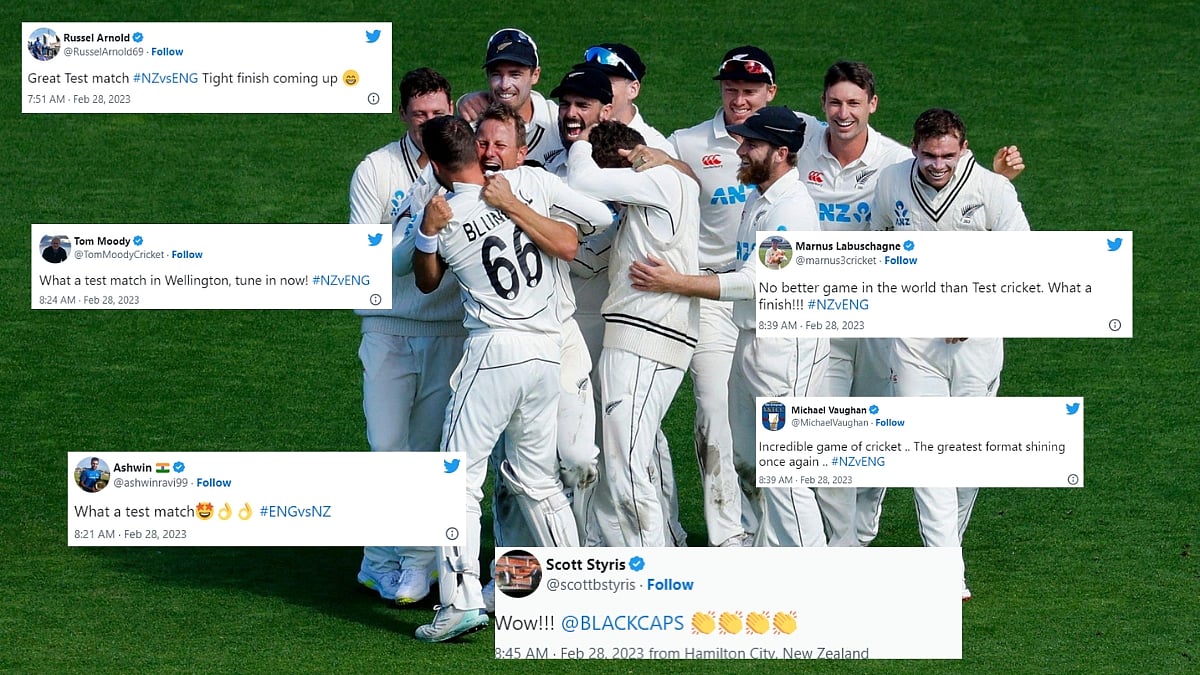Follow Ashwin from tweet card

[x=213, y=482]
